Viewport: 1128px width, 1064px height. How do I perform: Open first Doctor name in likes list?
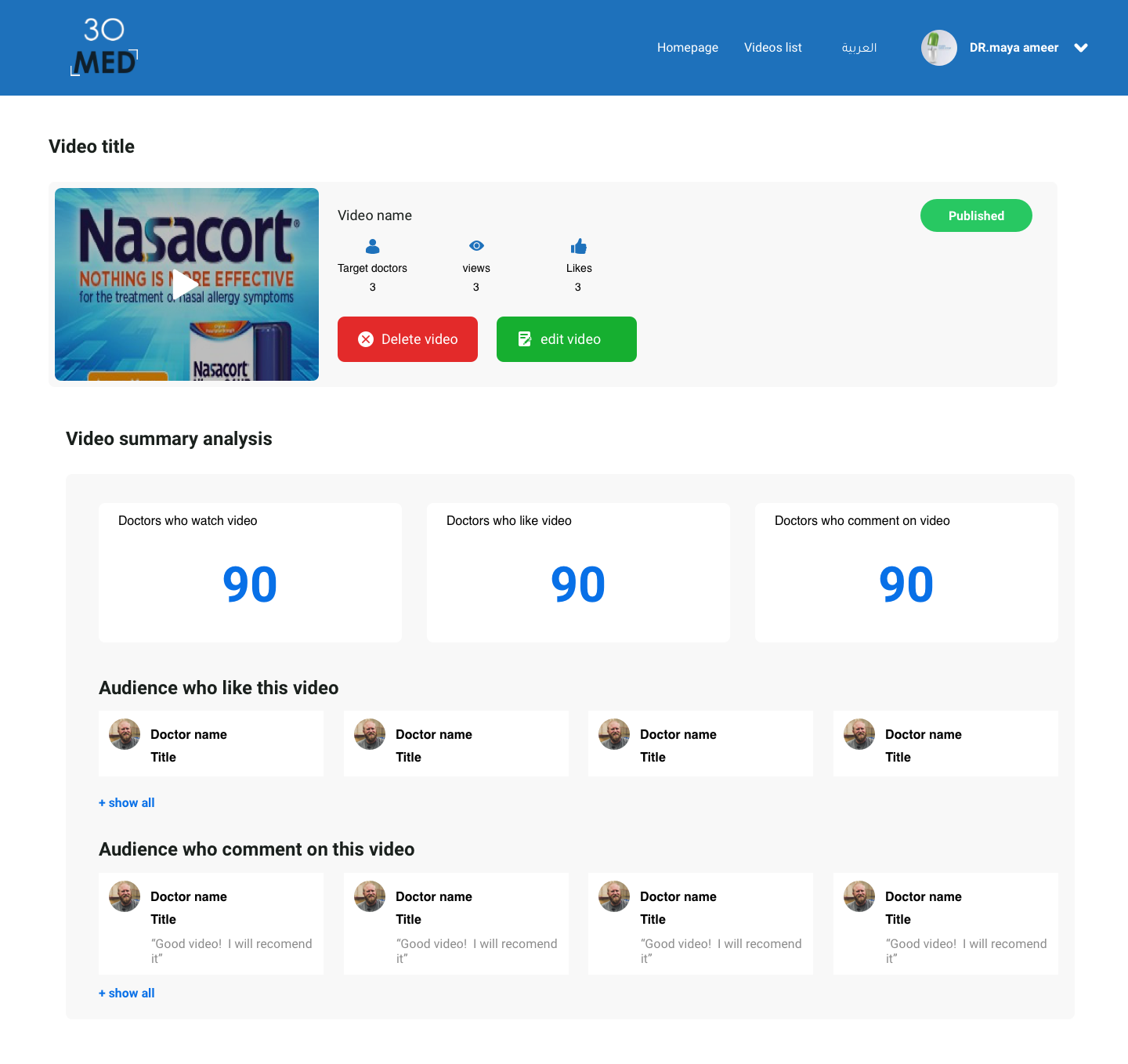[189, 734]
